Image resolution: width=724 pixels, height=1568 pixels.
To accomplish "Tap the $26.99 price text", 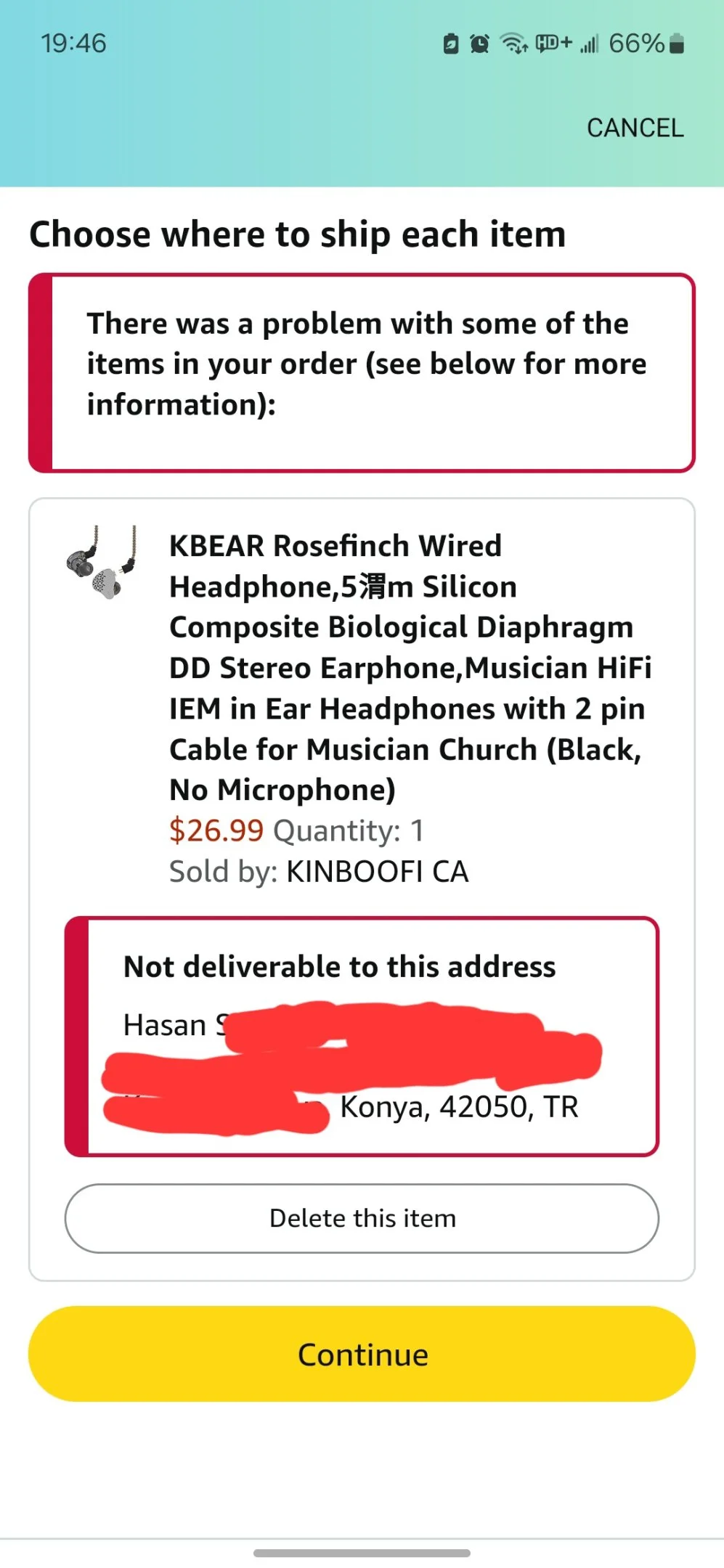I will [216, 830].
